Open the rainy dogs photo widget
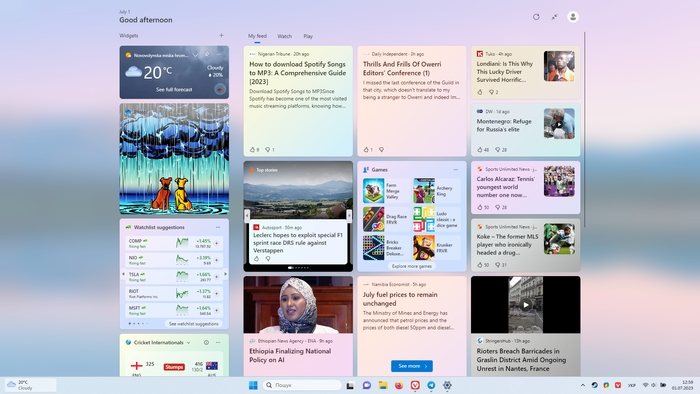This screenshot has width=700, height=394. tap(174, 159)
